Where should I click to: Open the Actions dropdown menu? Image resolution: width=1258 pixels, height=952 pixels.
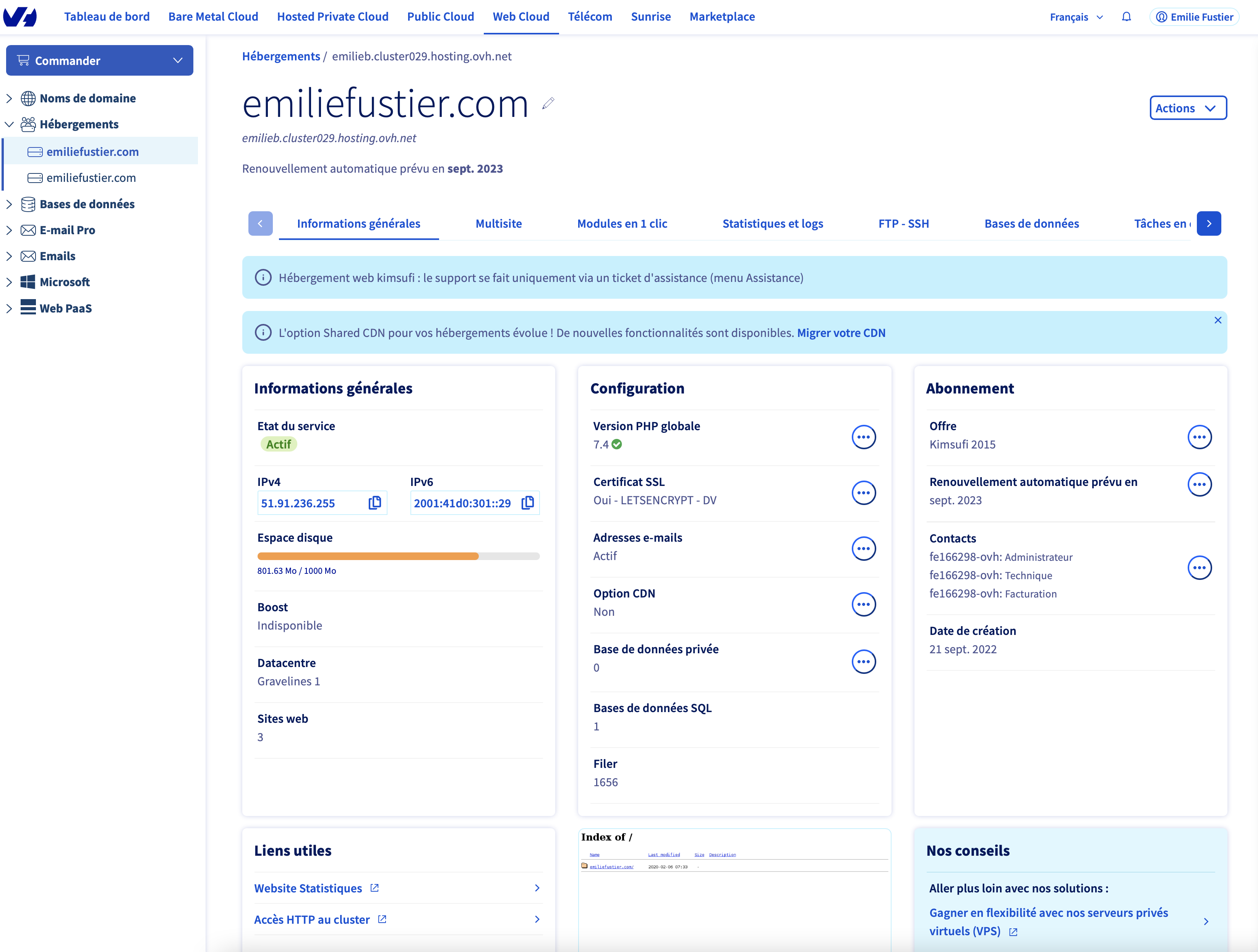(1187, 108)
